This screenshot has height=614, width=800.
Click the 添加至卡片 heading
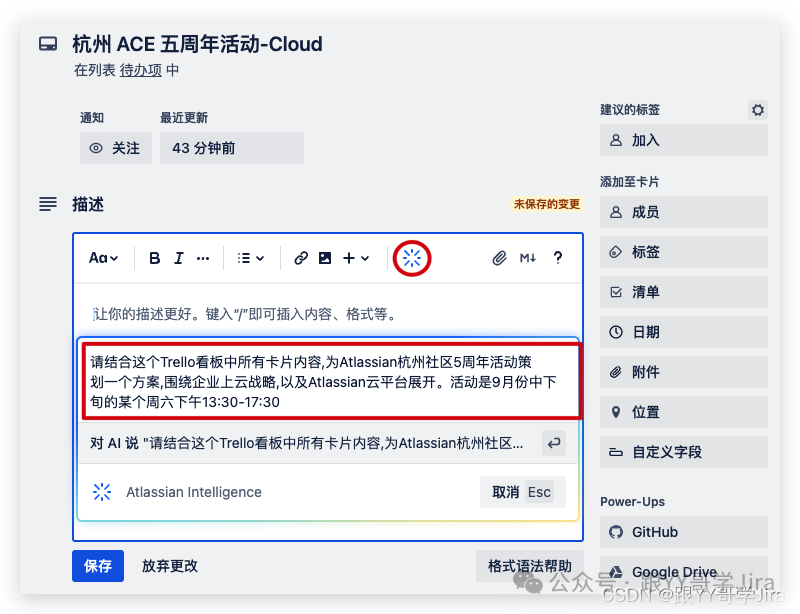point(630,182)
